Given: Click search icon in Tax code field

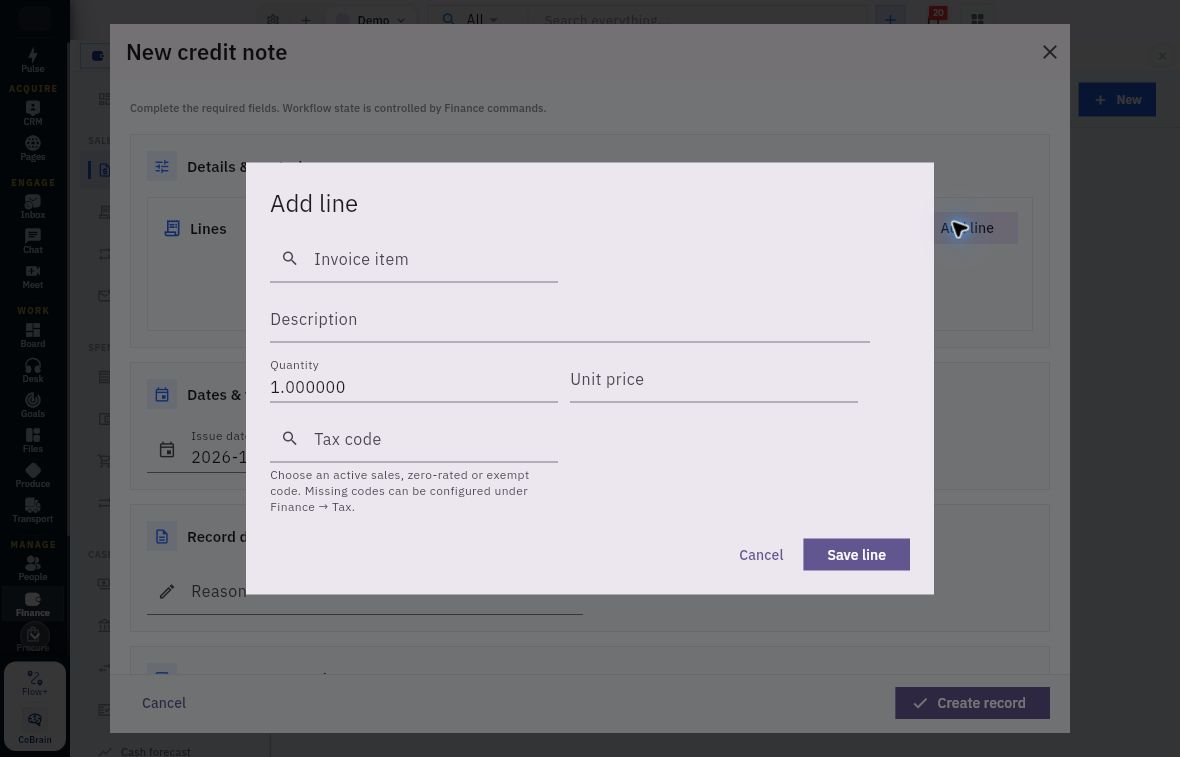Looking at the screenshot, I should click(289, 438).
